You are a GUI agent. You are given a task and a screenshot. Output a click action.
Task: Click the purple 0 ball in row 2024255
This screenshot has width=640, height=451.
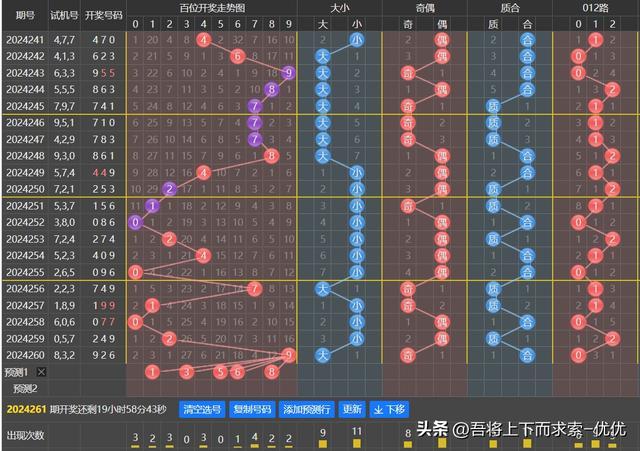[x=136, y=272]
